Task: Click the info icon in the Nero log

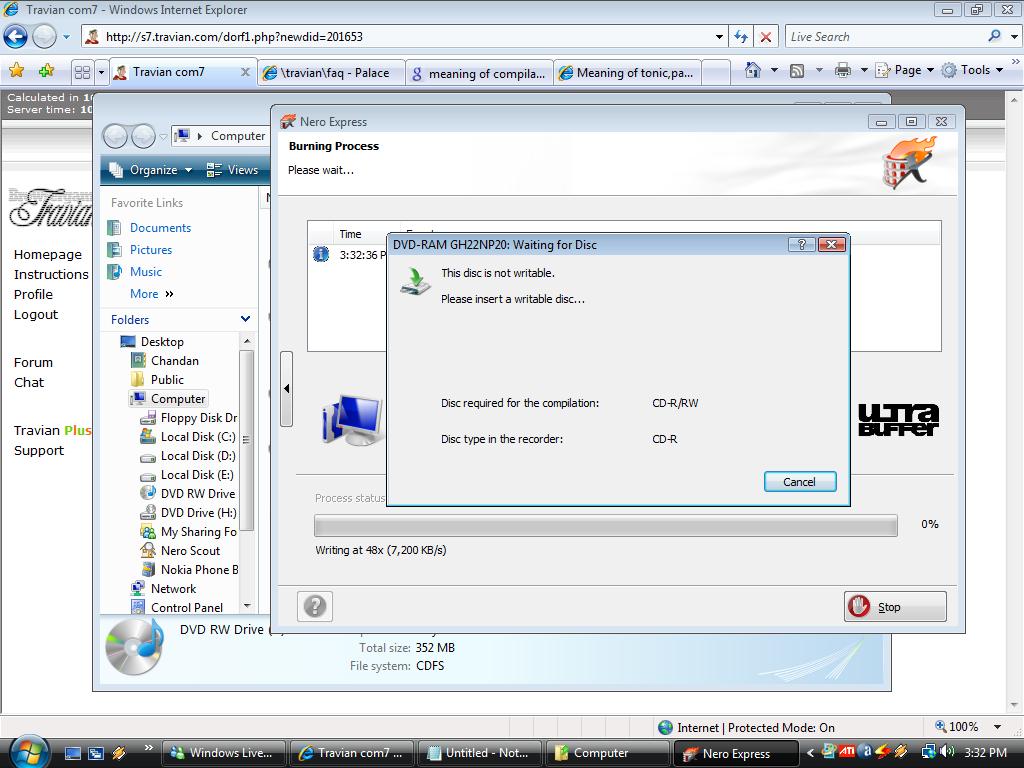Action: point(321,254)
